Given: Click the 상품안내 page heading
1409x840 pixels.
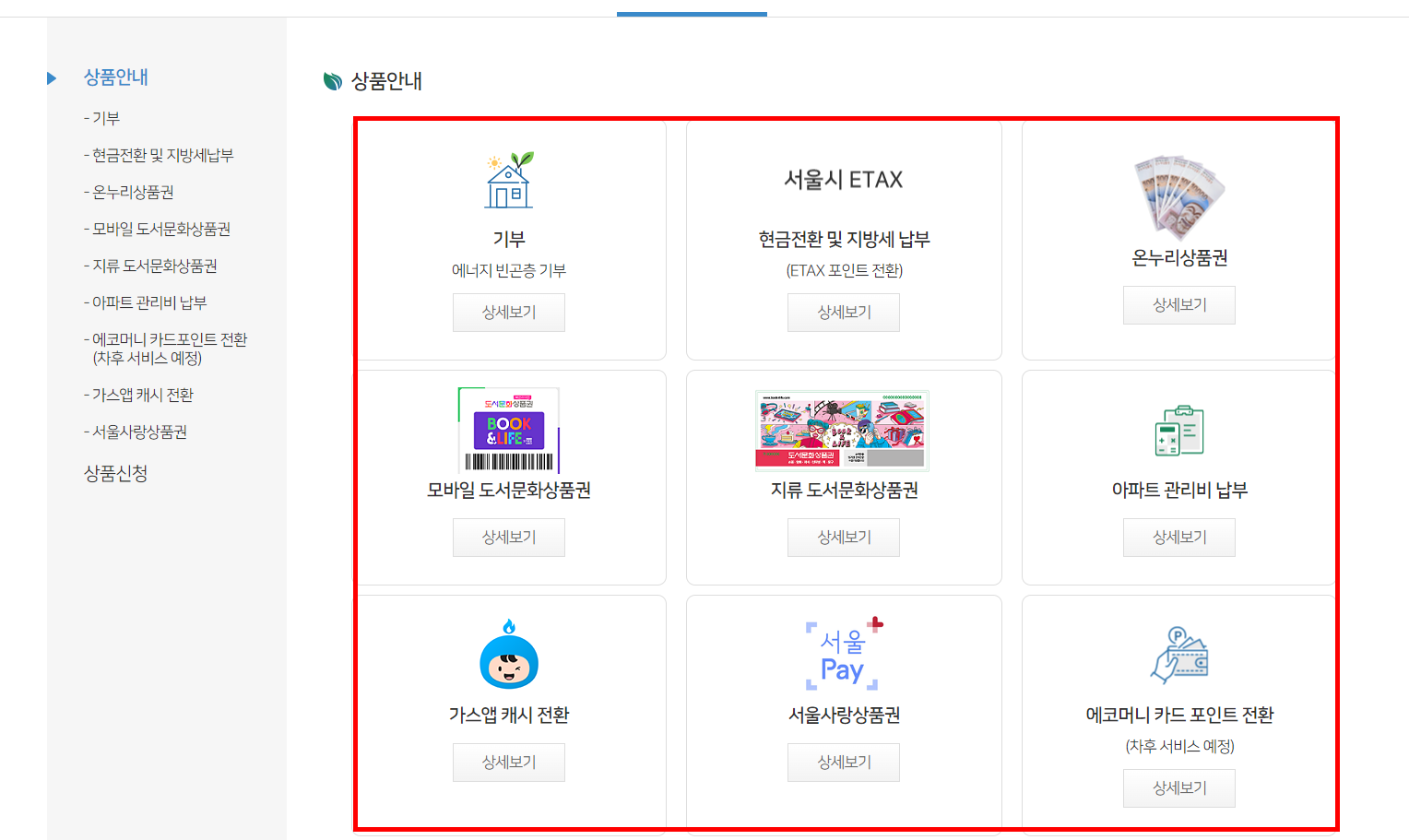Looking at the screenshot, I should [386, 81].
